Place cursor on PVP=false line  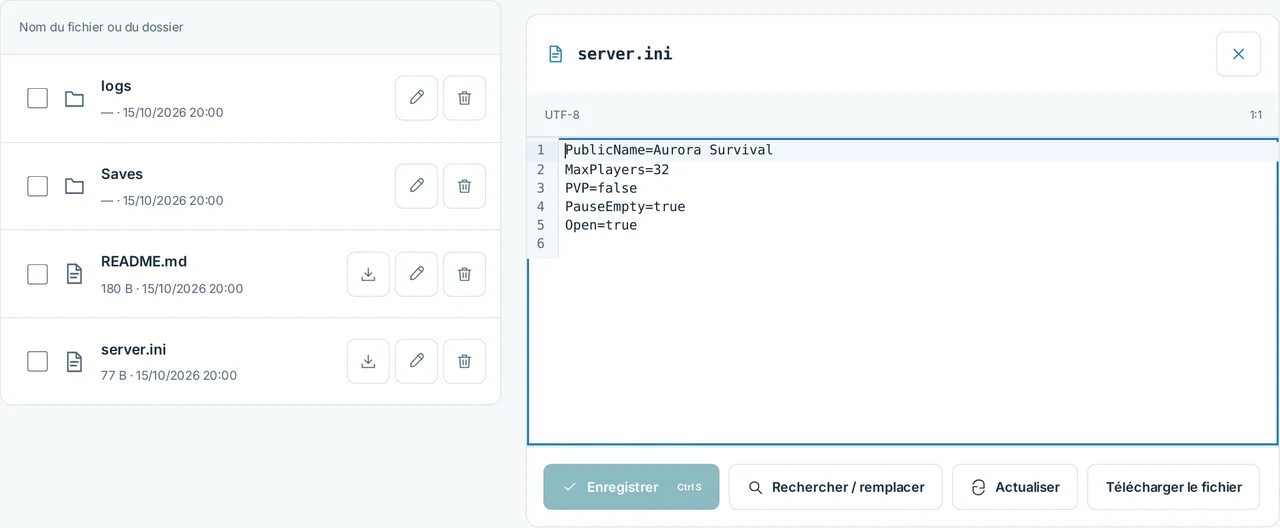point(601,188)
